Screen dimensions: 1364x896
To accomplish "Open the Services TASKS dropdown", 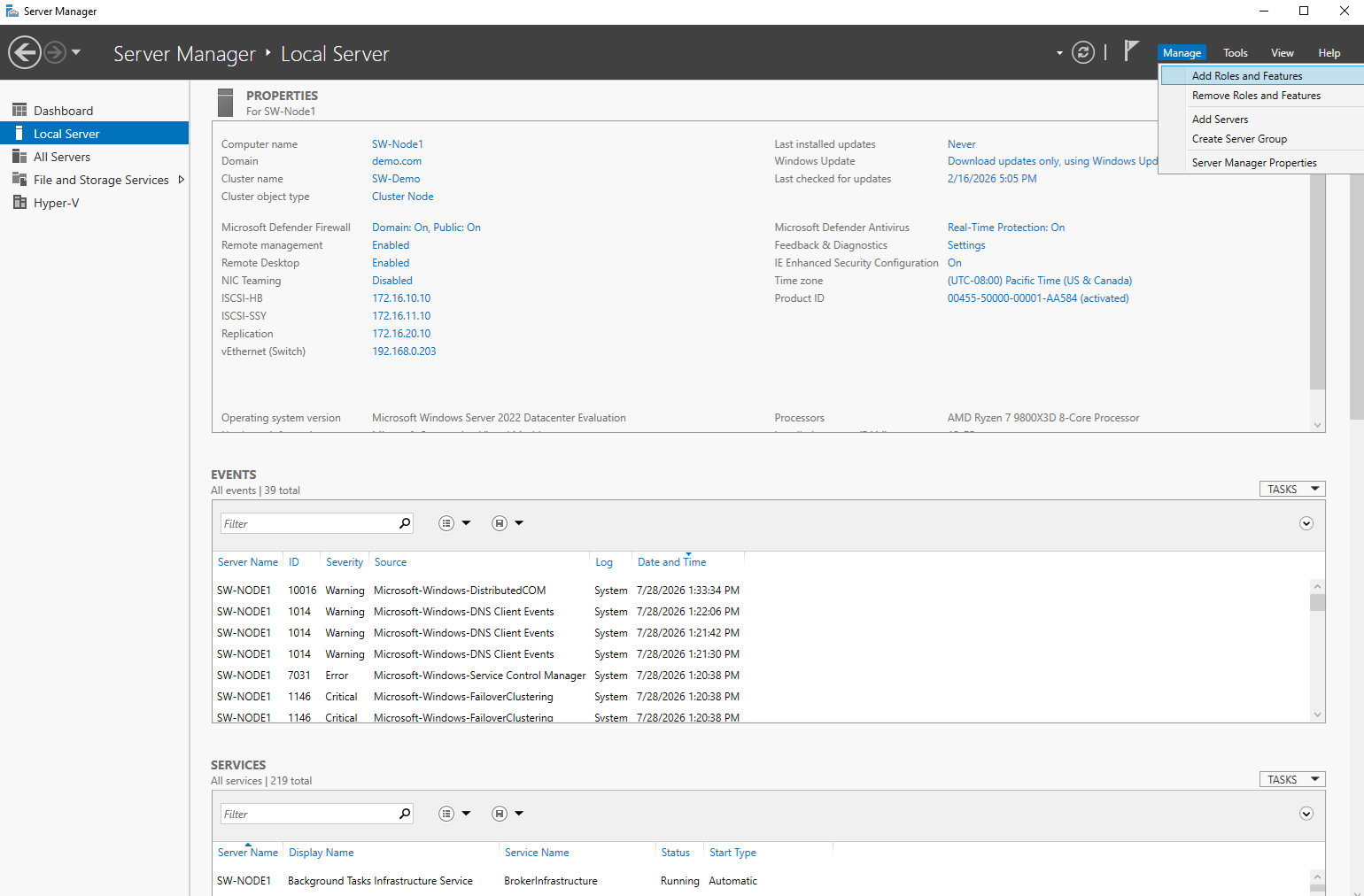I will (1292, 779).
